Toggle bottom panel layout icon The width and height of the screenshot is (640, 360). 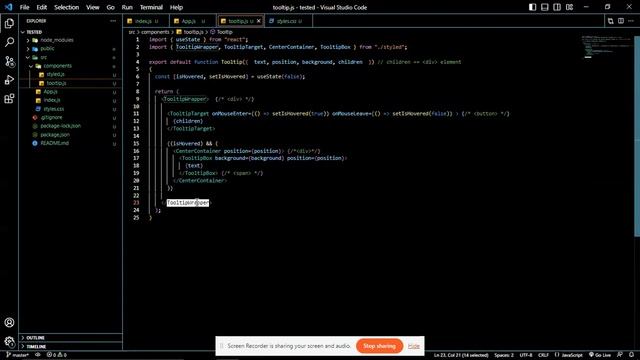[544, 7]
